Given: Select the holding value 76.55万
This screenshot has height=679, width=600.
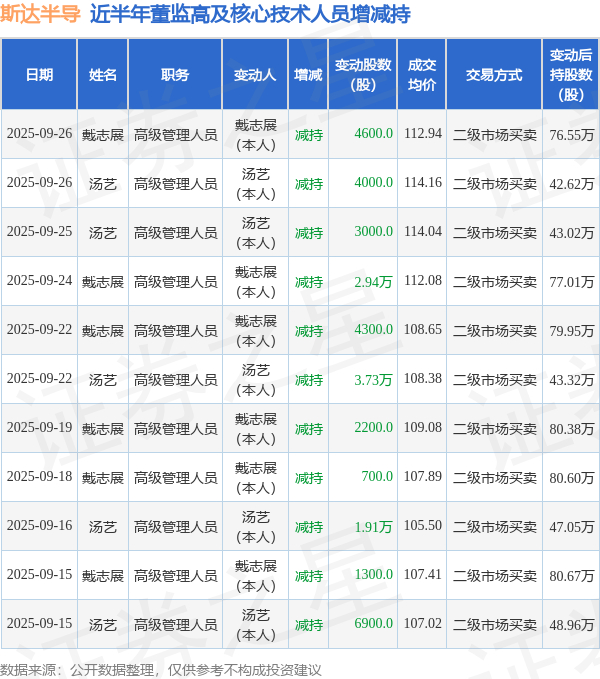Looking at the screenshot, I should (571, 135).
